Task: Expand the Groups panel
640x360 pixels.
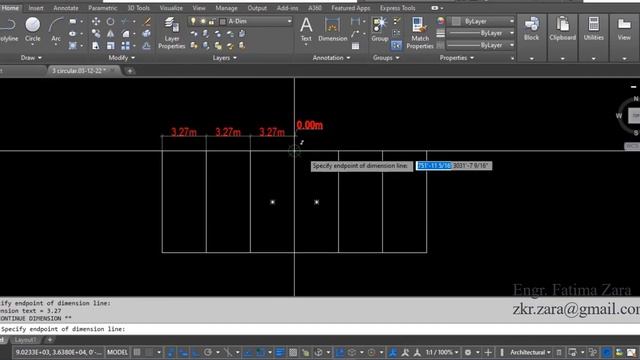Action: click(386, 58)
